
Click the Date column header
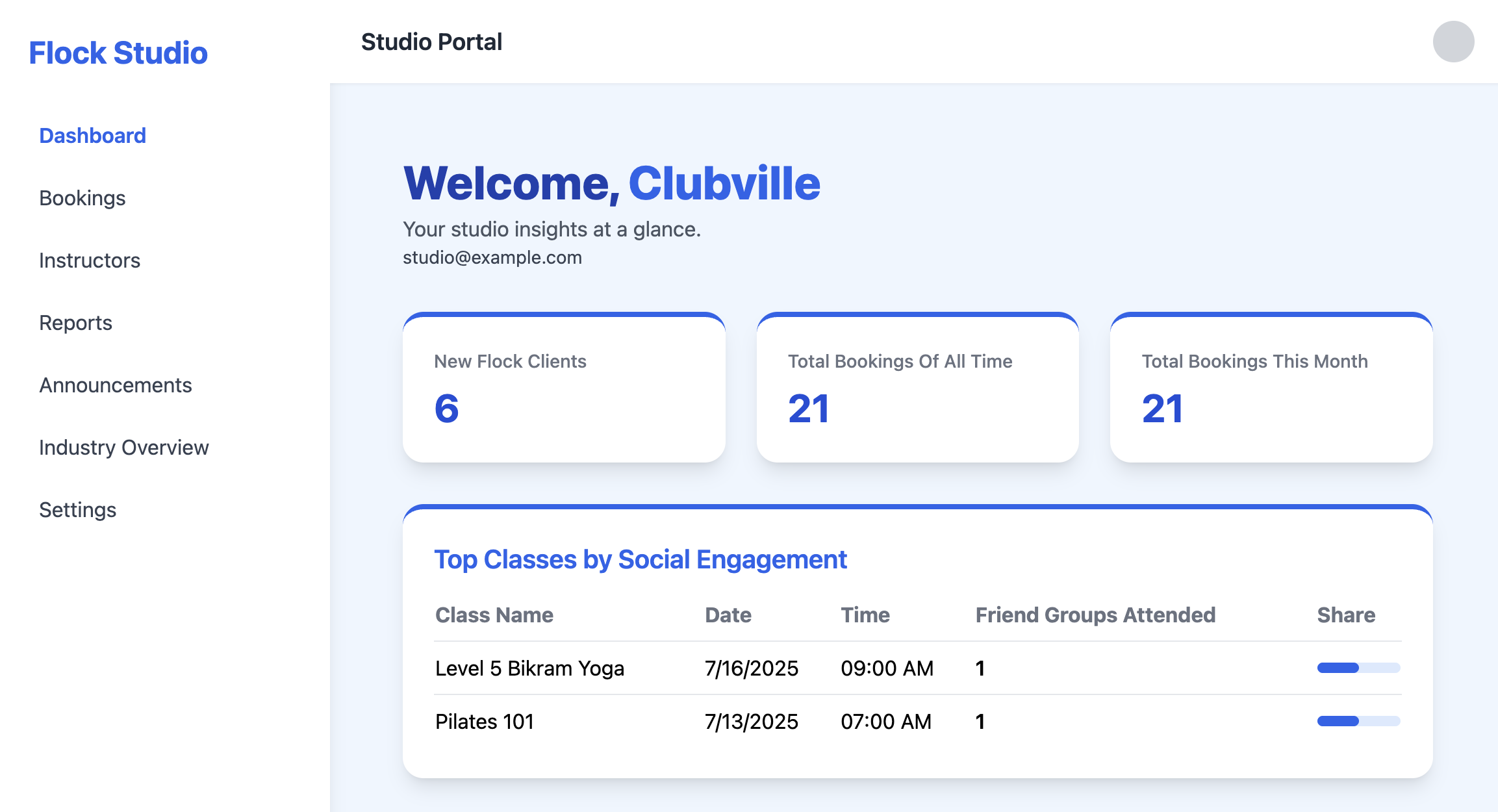click(728, 615)
